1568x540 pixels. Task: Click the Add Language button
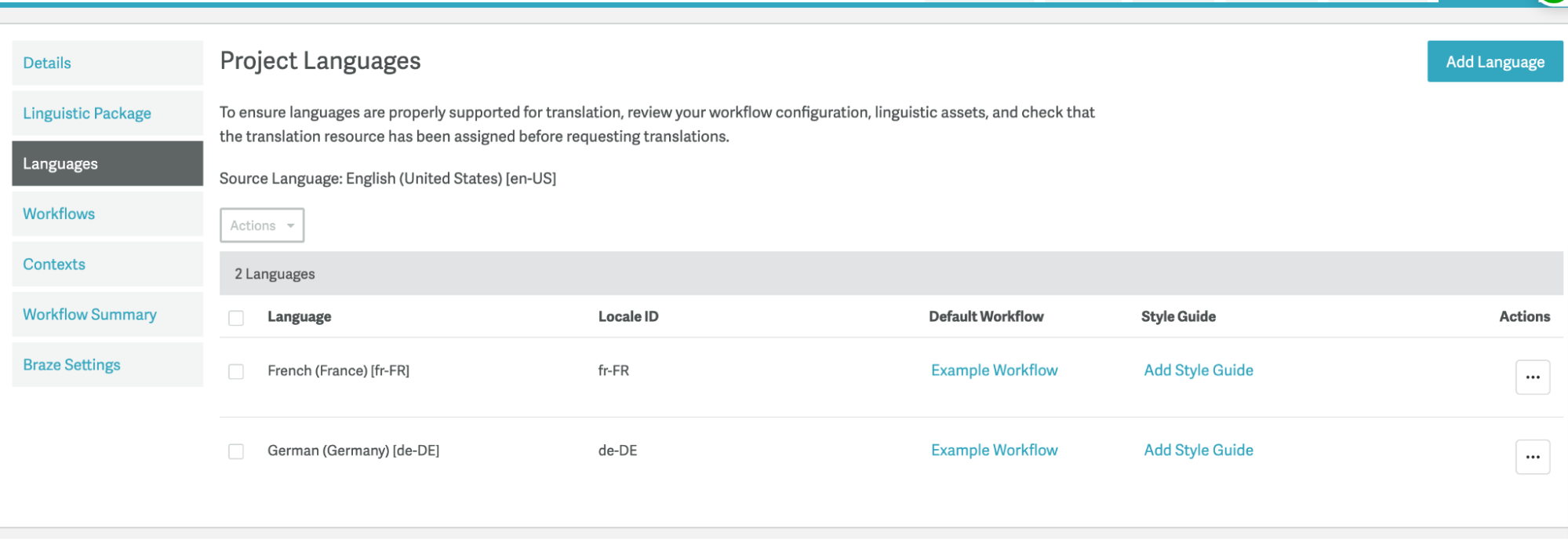click(1494, 62)
